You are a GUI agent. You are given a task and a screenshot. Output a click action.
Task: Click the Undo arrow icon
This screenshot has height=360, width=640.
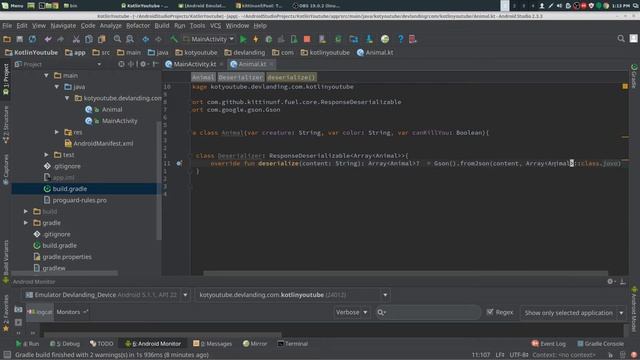(x=48, y=39)
